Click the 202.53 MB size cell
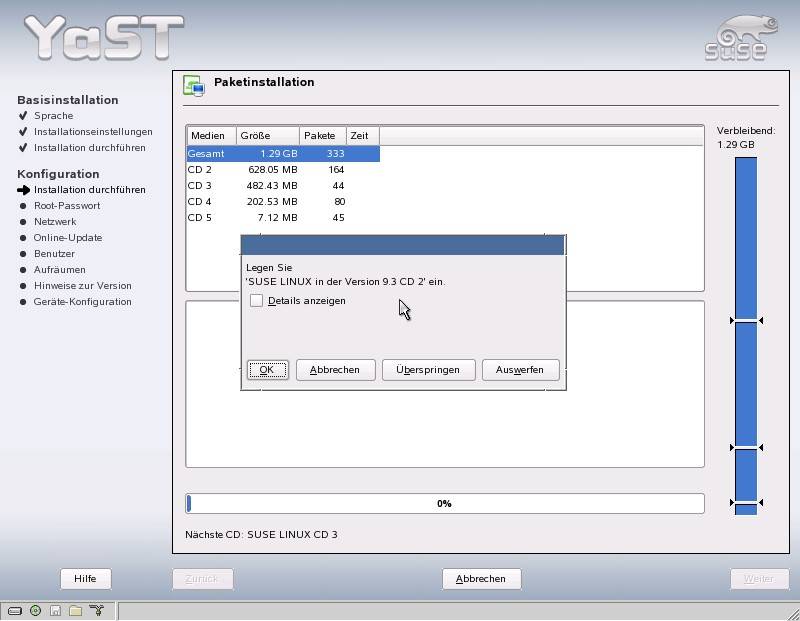800x621 pixels. point(272,202)
